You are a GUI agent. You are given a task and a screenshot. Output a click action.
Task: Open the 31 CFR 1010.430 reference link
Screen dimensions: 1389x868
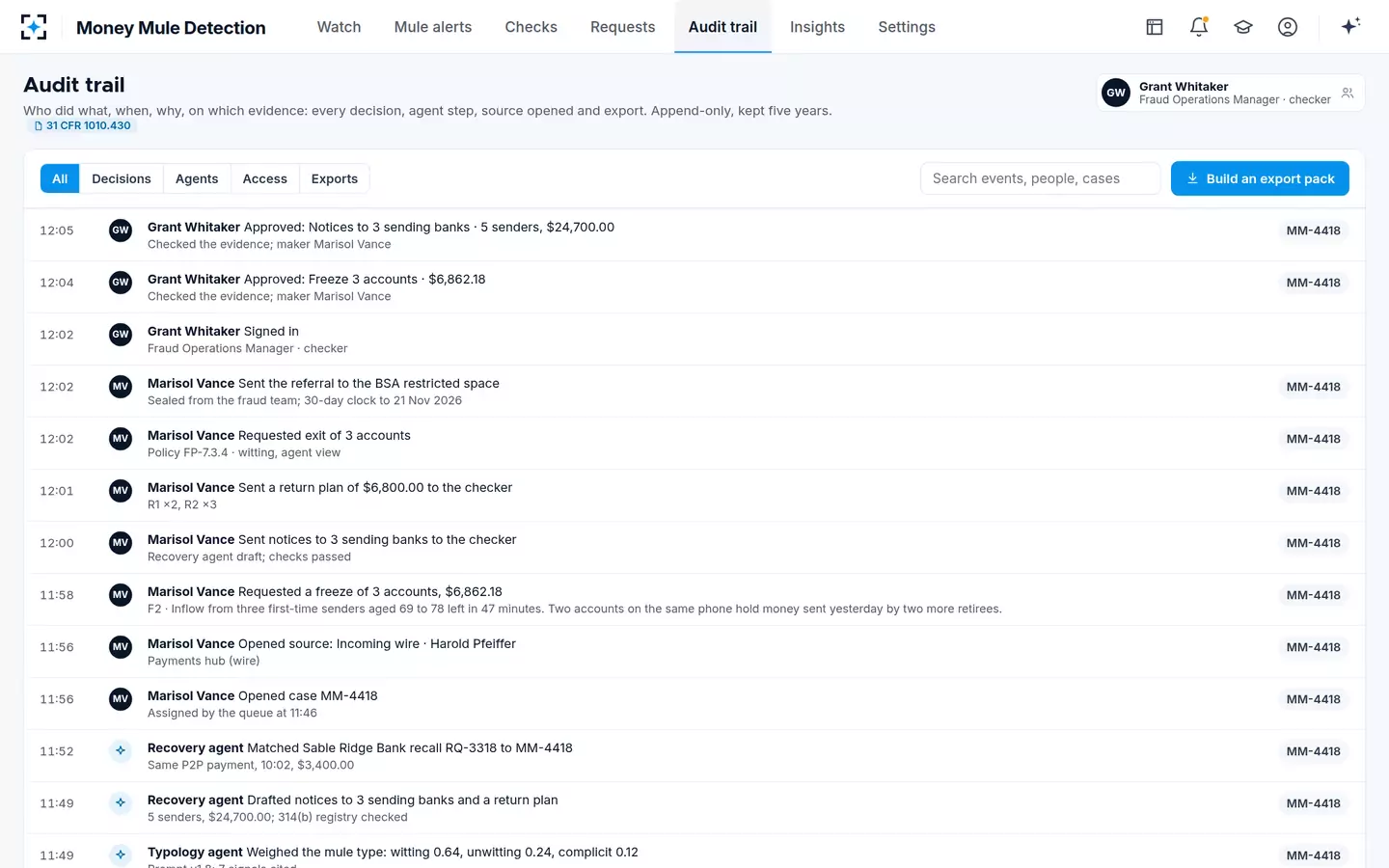pyautogui.click(x=82, y=126)
